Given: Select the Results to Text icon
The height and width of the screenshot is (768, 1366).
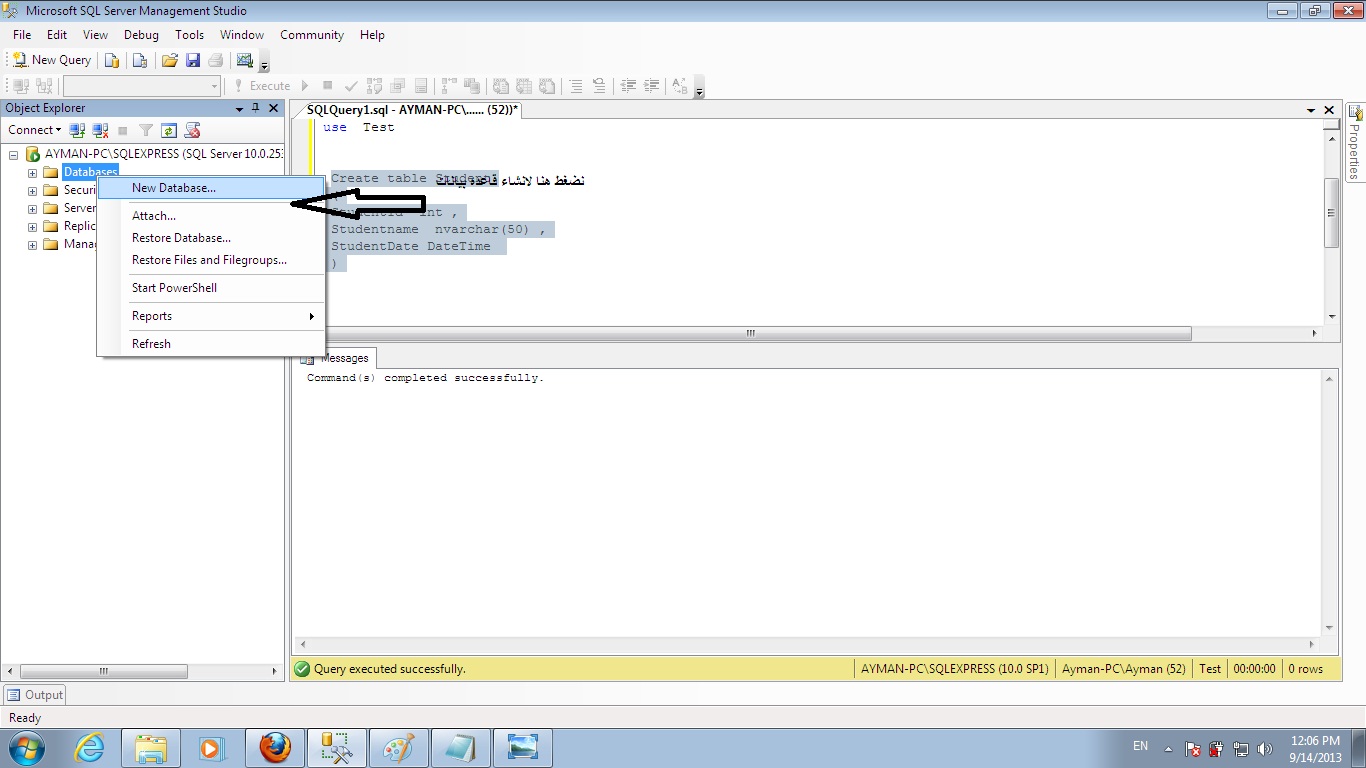Looking at the screenshot, I should pos(501,86).
